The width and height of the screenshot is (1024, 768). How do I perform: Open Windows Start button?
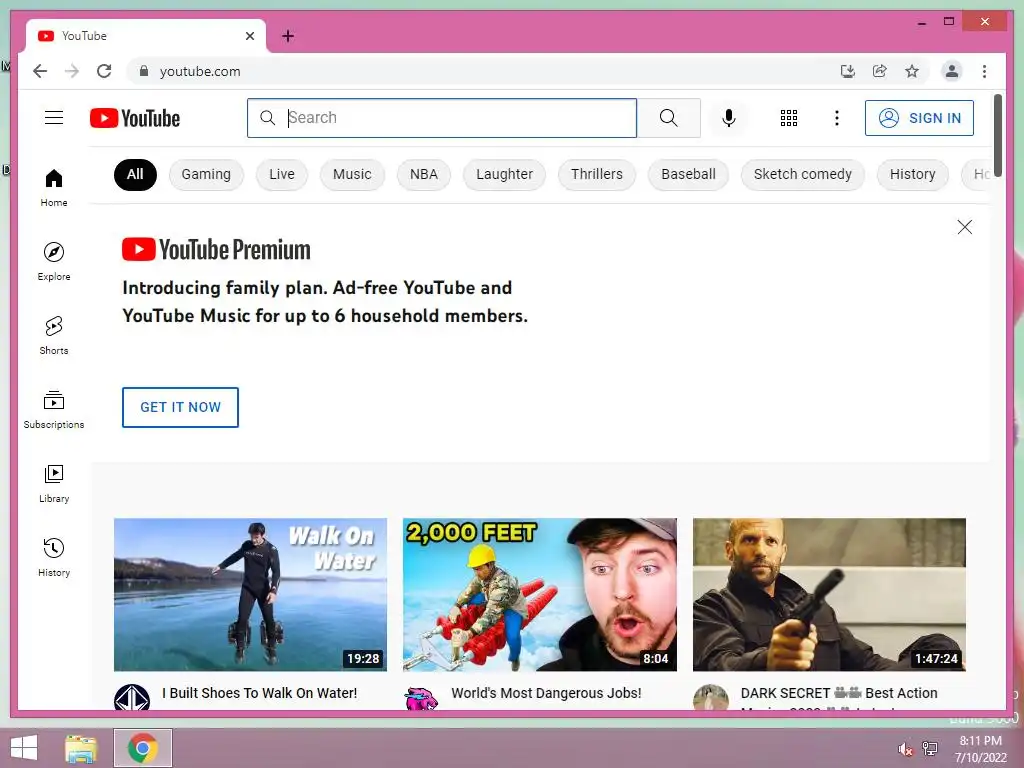[24, 748]
